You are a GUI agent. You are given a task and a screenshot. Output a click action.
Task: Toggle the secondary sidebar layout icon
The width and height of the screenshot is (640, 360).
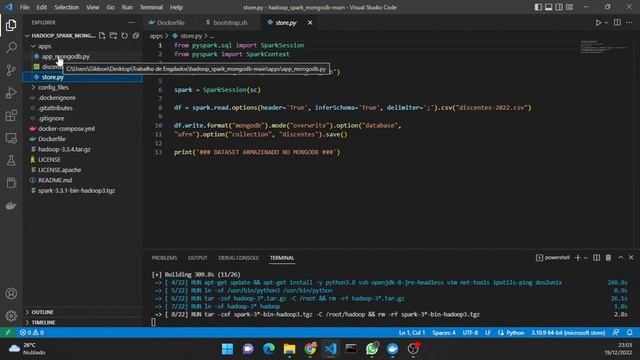(559, 7)
